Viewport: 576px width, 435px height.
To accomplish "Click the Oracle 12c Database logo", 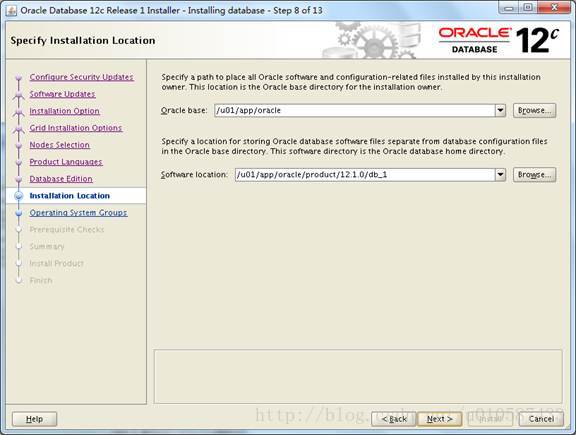I will point(498,40).
